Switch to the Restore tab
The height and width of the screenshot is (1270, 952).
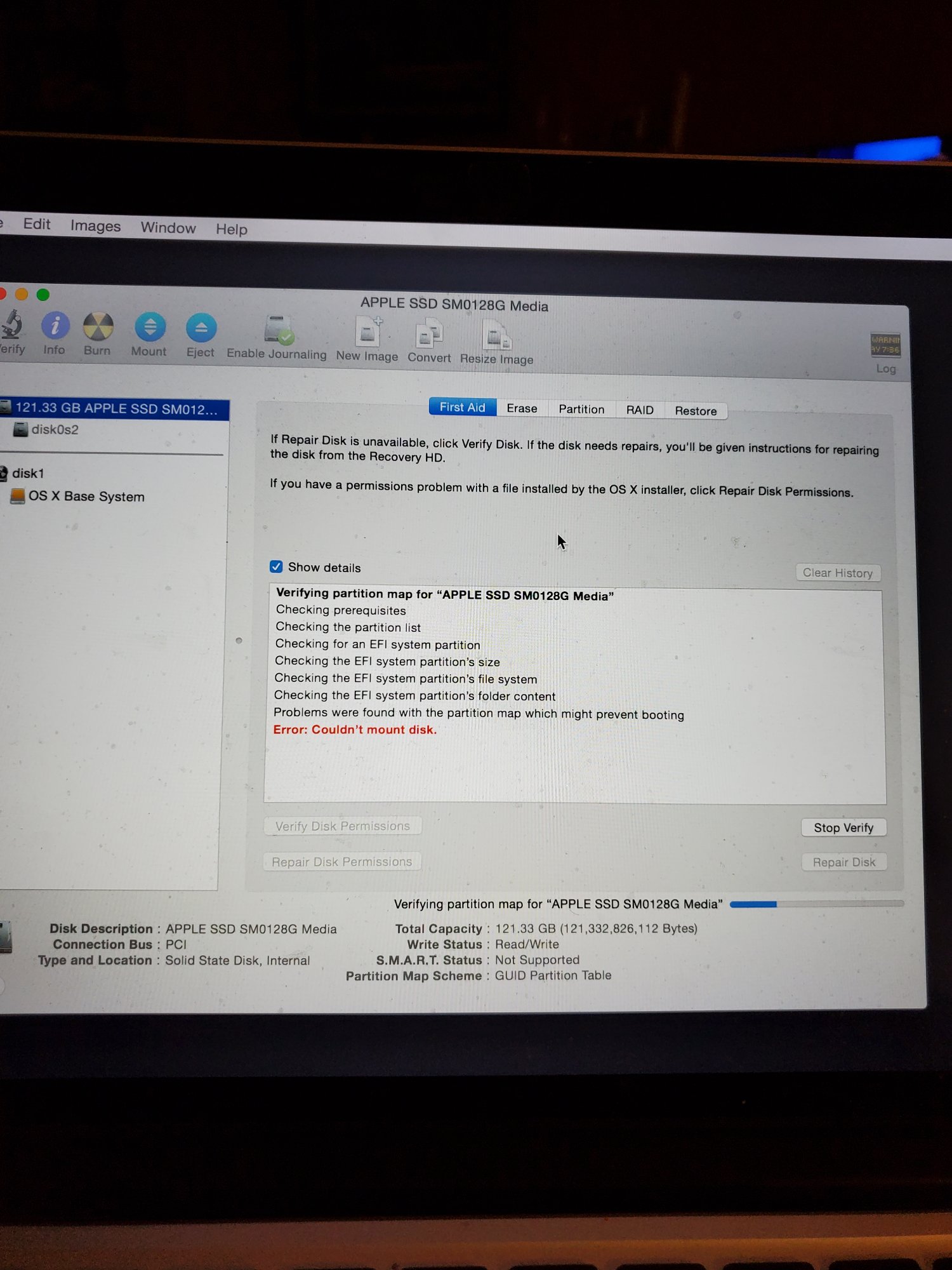pos(696,411)
